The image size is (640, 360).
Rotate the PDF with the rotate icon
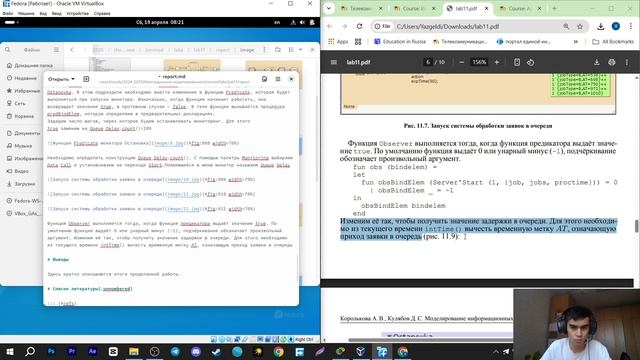point(530,62)
